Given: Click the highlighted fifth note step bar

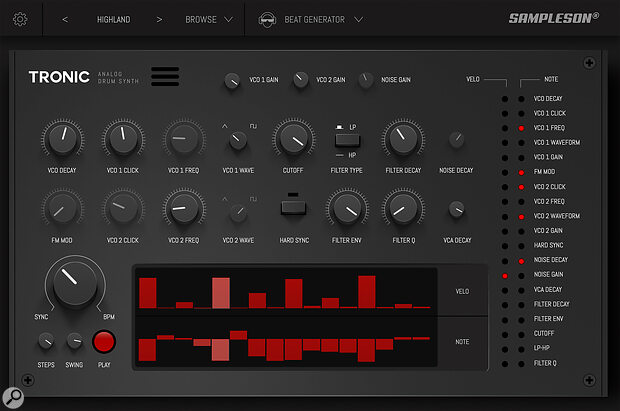Looking at the screenshot, I should (220, 349).
